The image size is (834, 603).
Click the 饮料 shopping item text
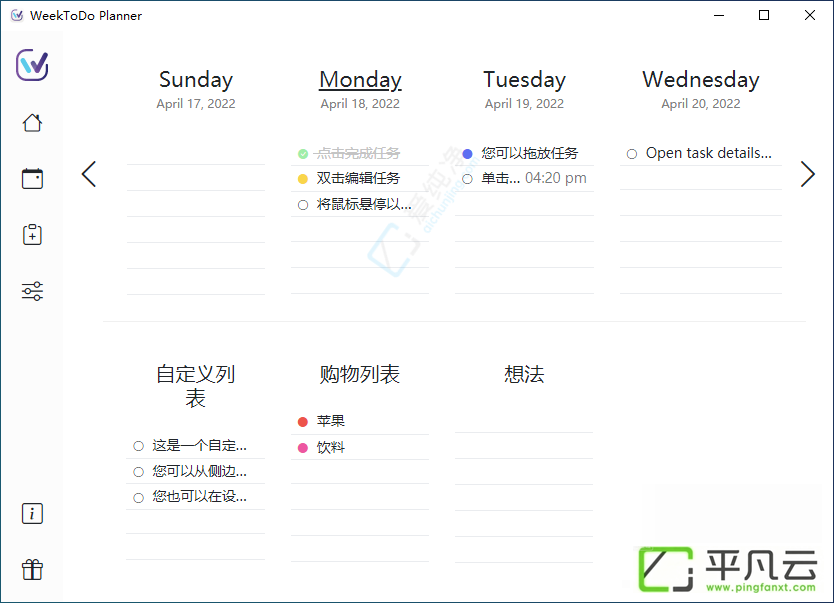coord(331,447)
